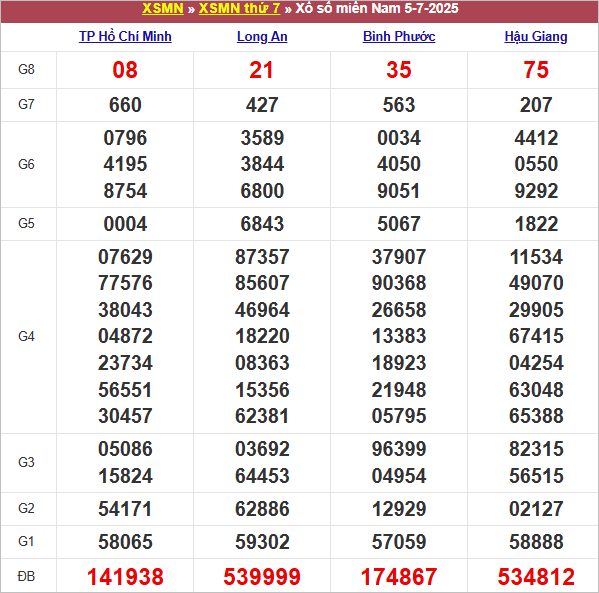Click the special prize 534812
The width and height of the screenshot is (599, 593).
pos(536,577)
